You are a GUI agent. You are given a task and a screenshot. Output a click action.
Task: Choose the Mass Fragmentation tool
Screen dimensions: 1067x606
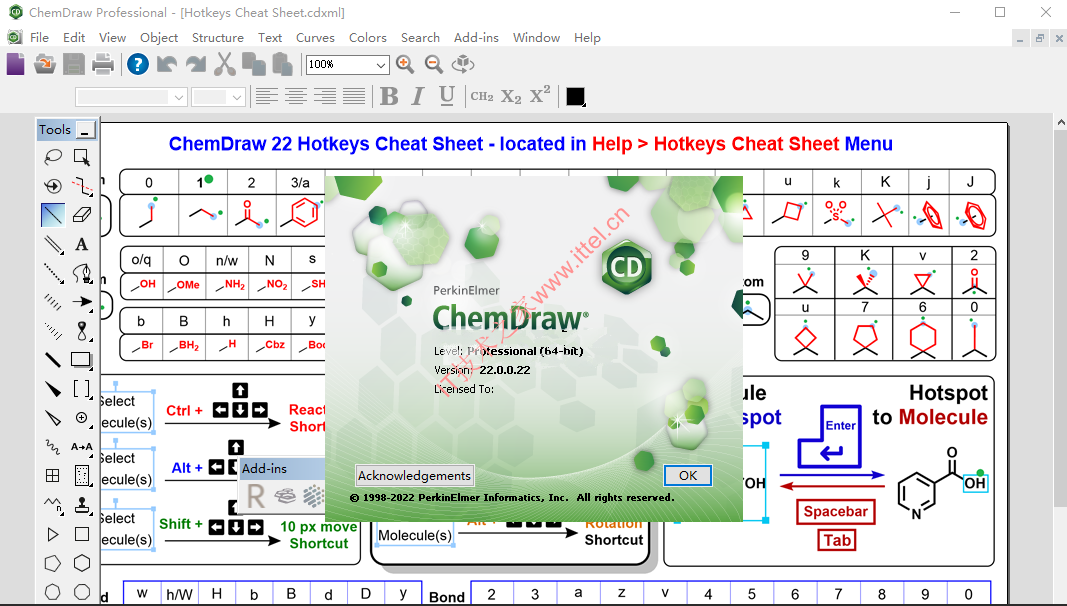click(82, 186)
